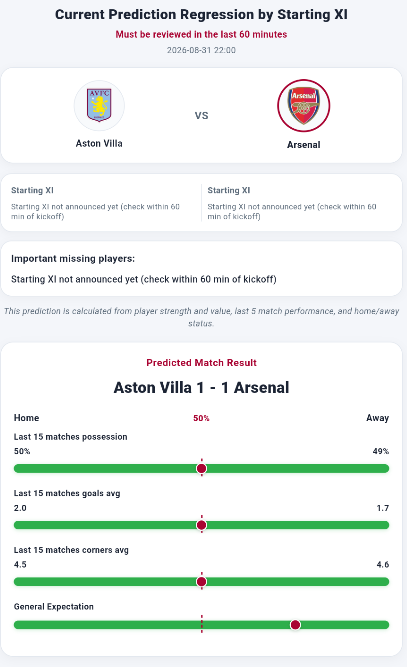Select the Aston Villa team name
The width and height of the screenshot is (407, 667).
tap(99, 143)
